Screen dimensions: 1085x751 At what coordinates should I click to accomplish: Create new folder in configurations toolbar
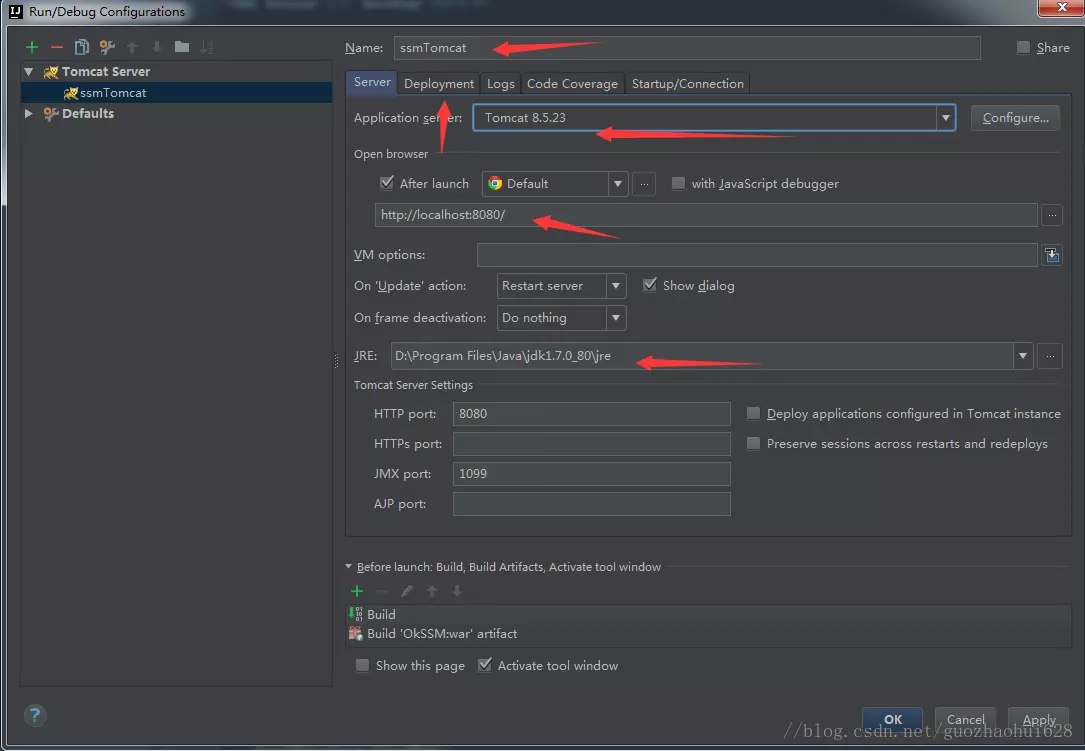pos(182,47)
